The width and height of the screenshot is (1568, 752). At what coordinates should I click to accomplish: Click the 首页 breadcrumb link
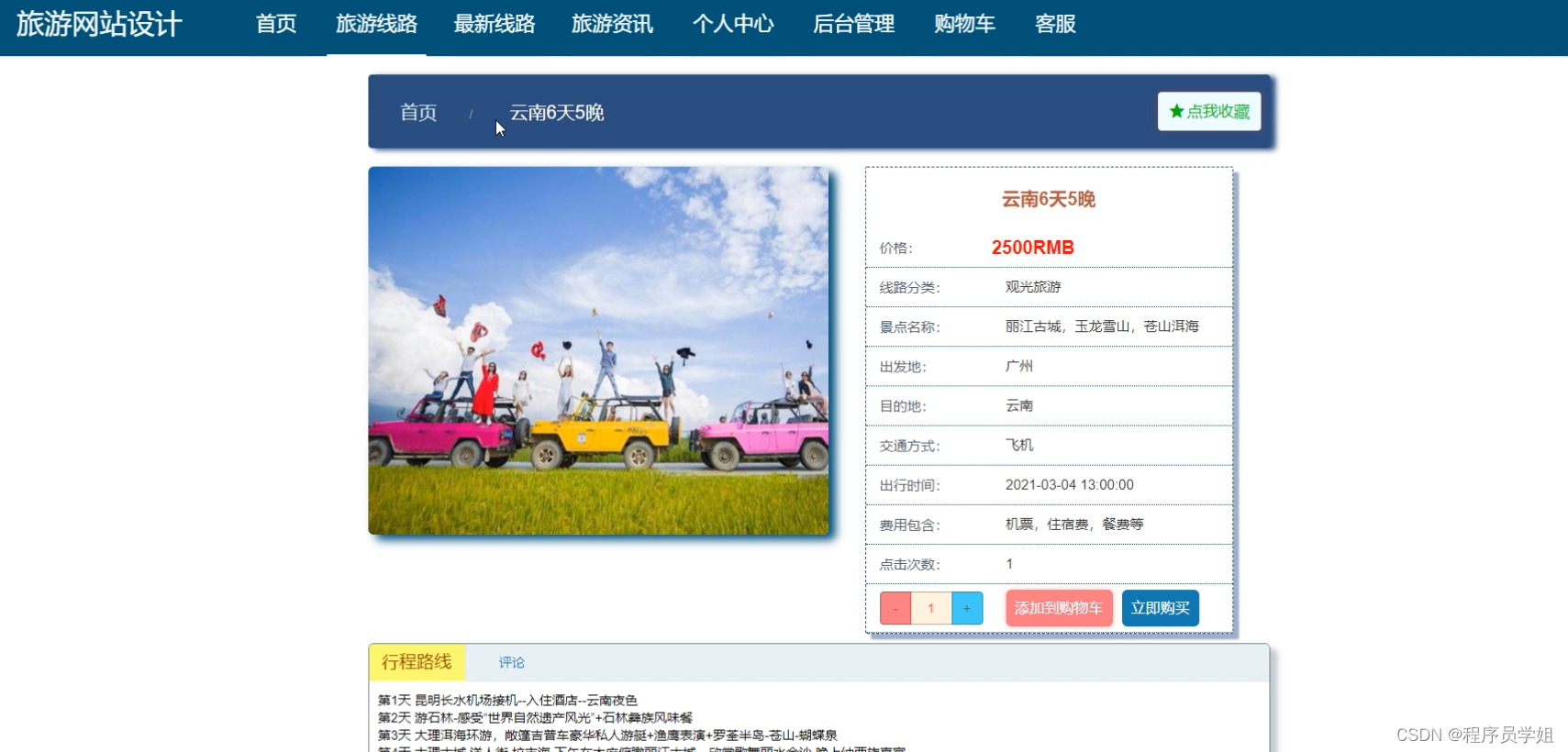coord(418,113)
